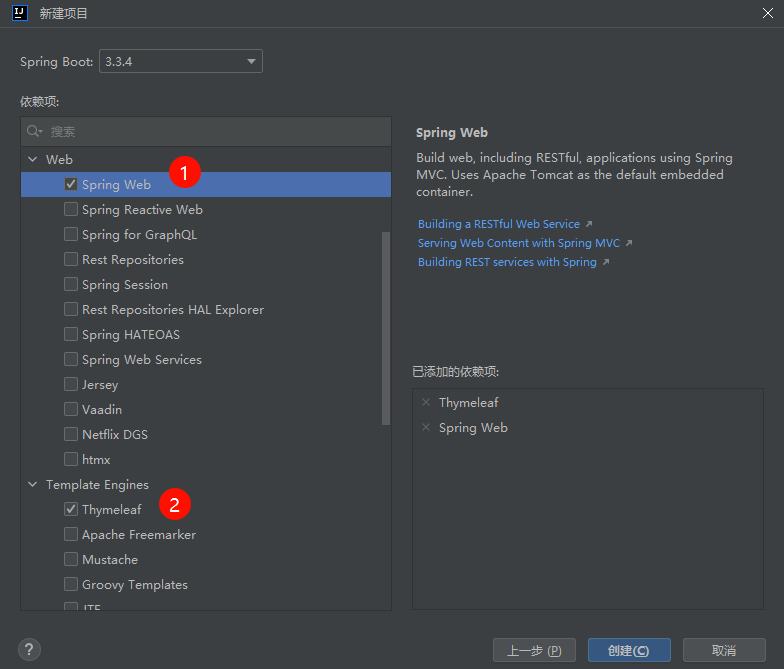Tick the Spring HATEOAS checkbox
This screenshot has height=669, width=784.
click(x=71, y=334)
